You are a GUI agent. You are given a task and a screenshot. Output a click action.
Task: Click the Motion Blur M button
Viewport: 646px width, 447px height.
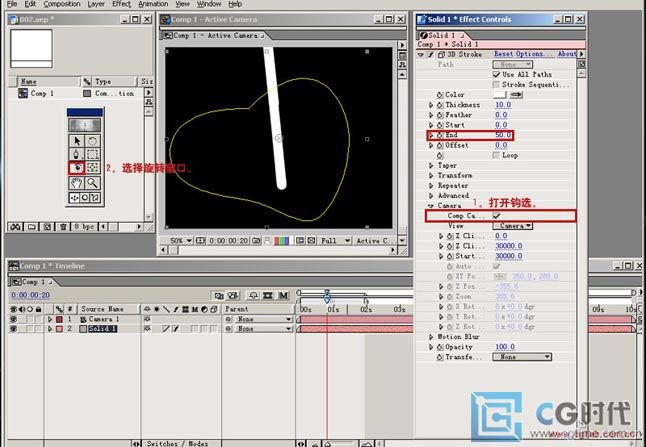click(283, 295)
